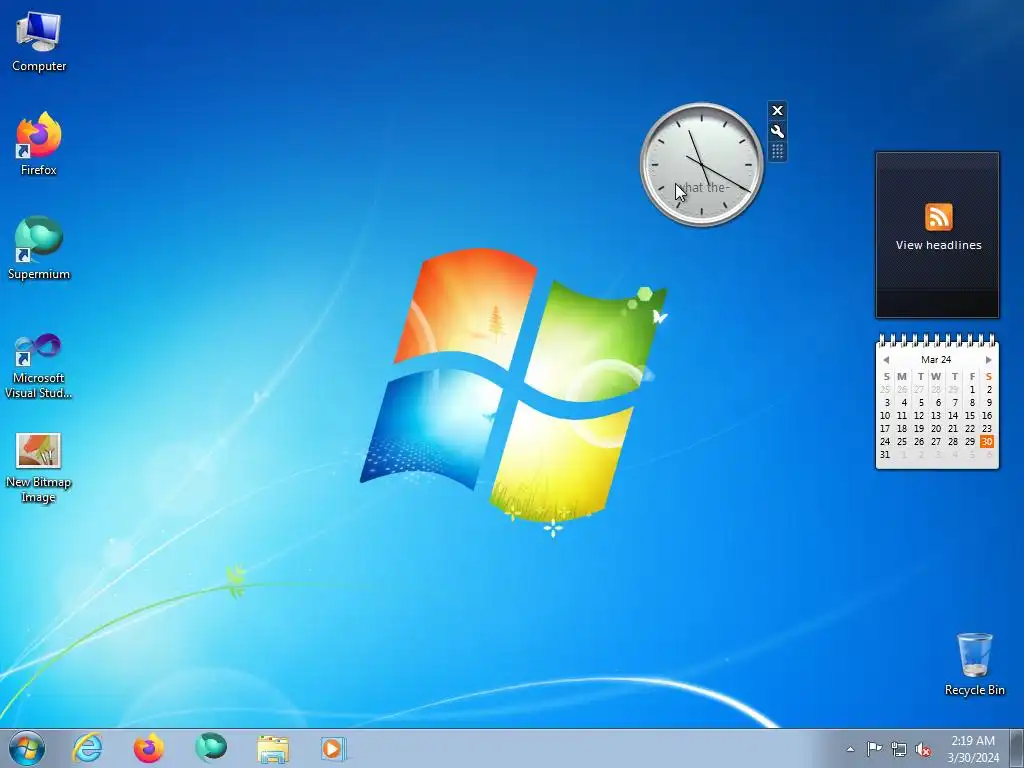Image resolution: width=1024 pixels, height=768 pixels.
Task: Select March 30 in the calendar
Action: pyautogui.click(x=987, y=441)
